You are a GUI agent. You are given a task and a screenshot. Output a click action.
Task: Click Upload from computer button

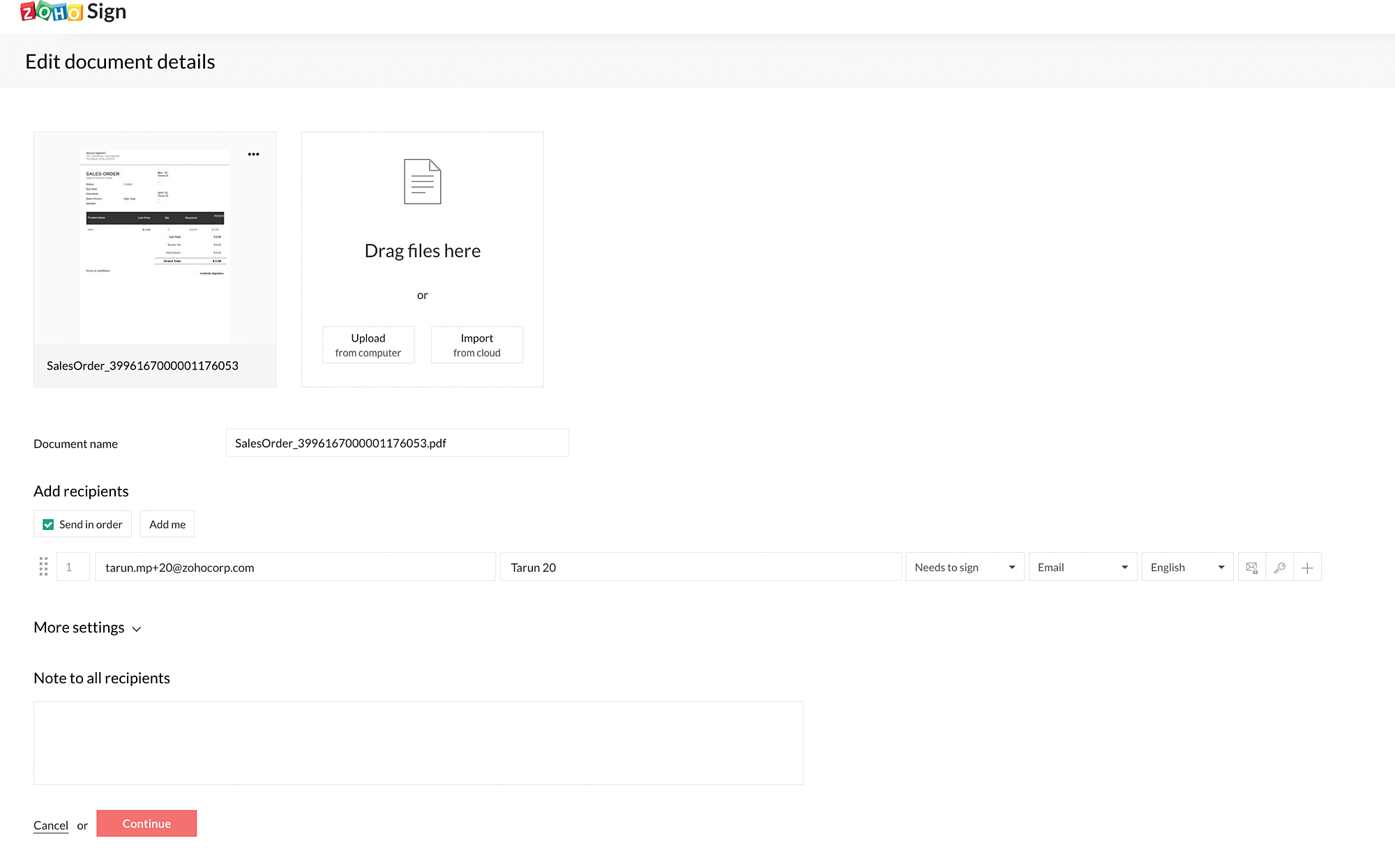(368, 345)
